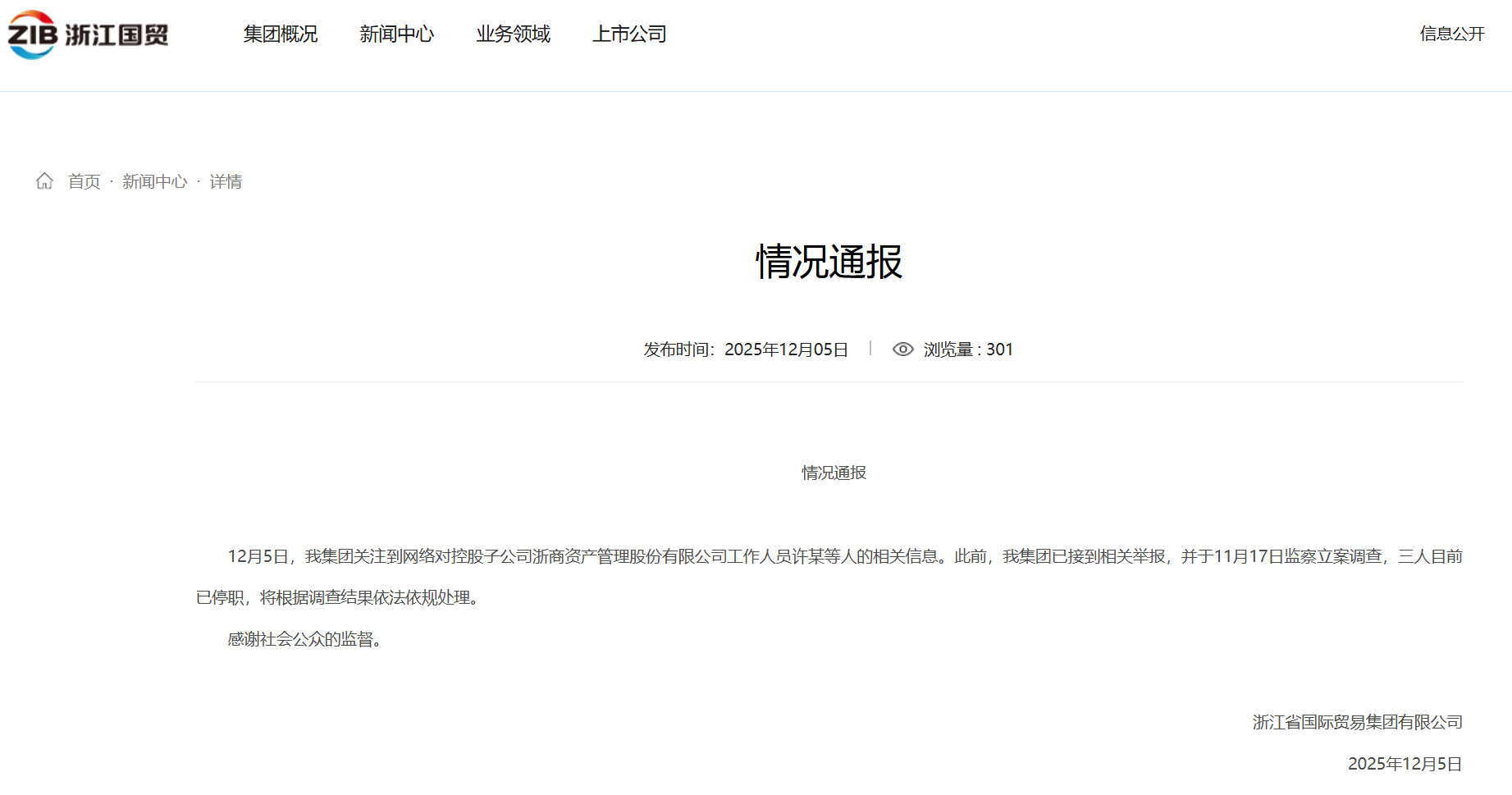Click the 感谢社会公众的监督 sentence
This screenshot has width=1512, height=795.
click(304, 639)
